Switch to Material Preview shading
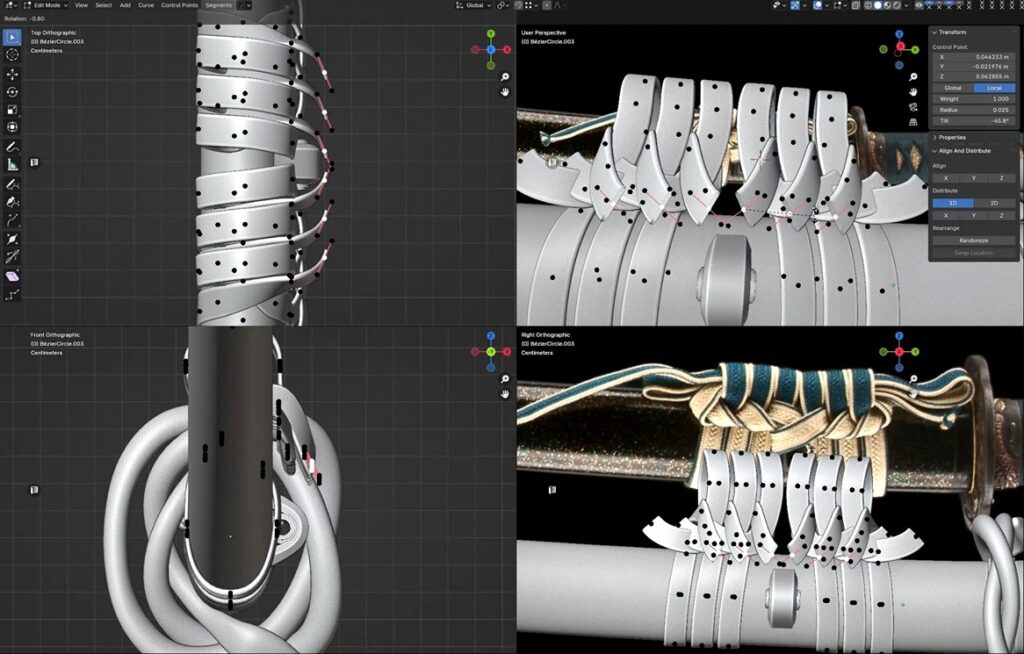 pos(888,5)
